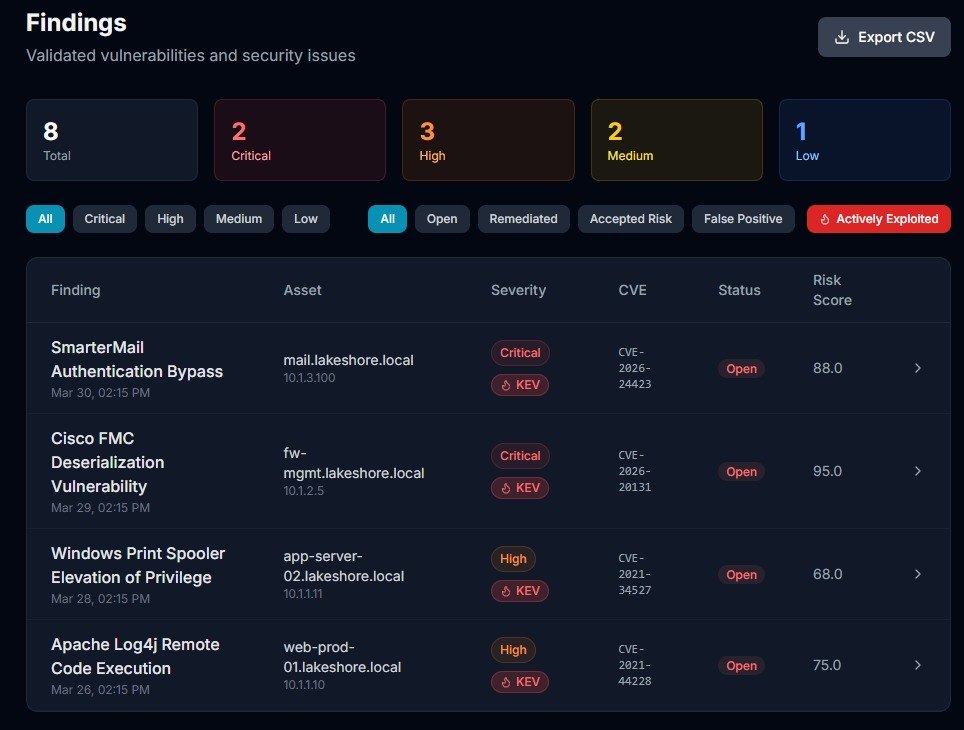Click the Asset column header
This screenshot has height=730, width=964.
(302, 290)
